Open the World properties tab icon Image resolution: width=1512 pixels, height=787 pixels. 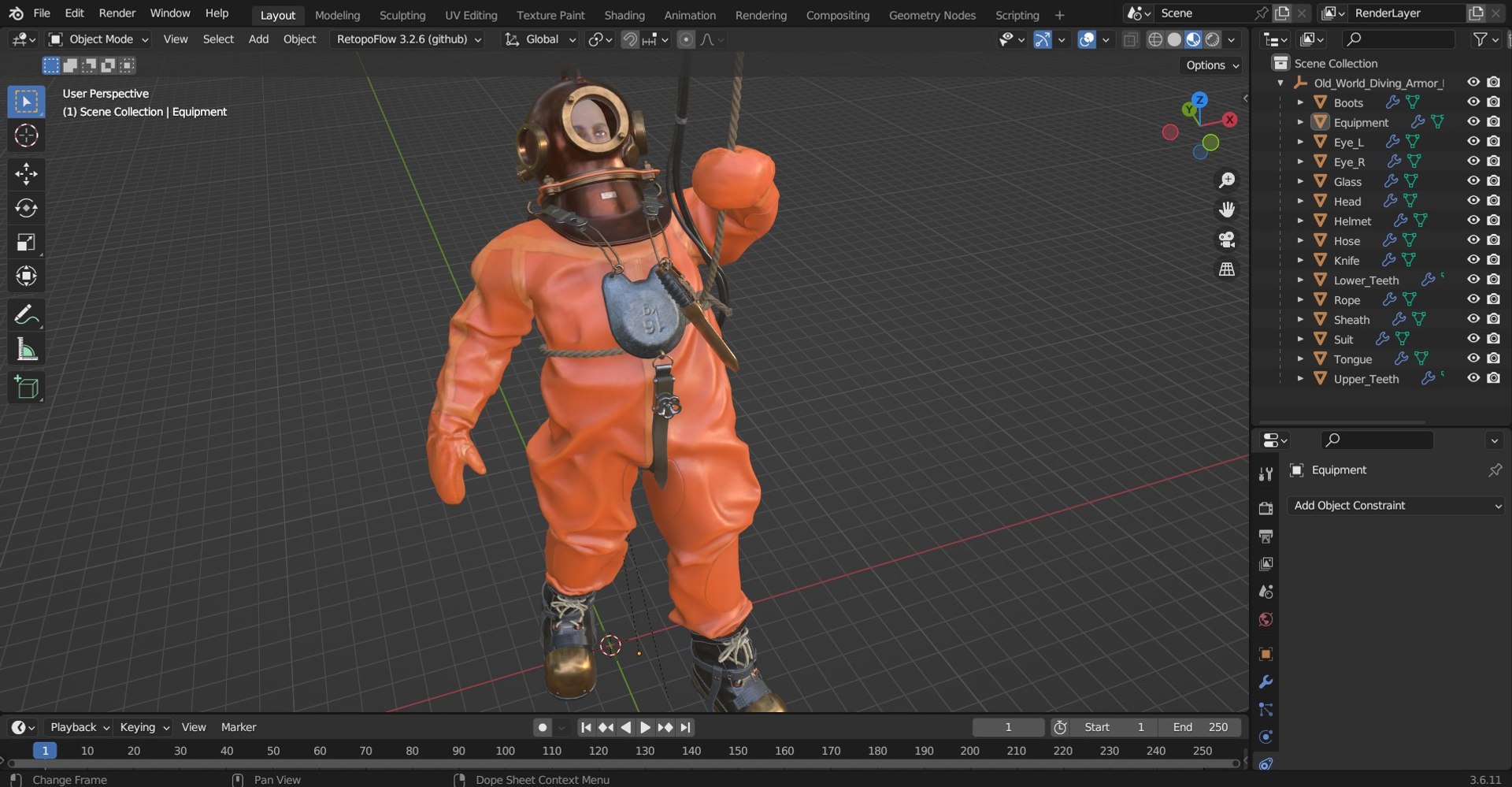(1266, 619)
